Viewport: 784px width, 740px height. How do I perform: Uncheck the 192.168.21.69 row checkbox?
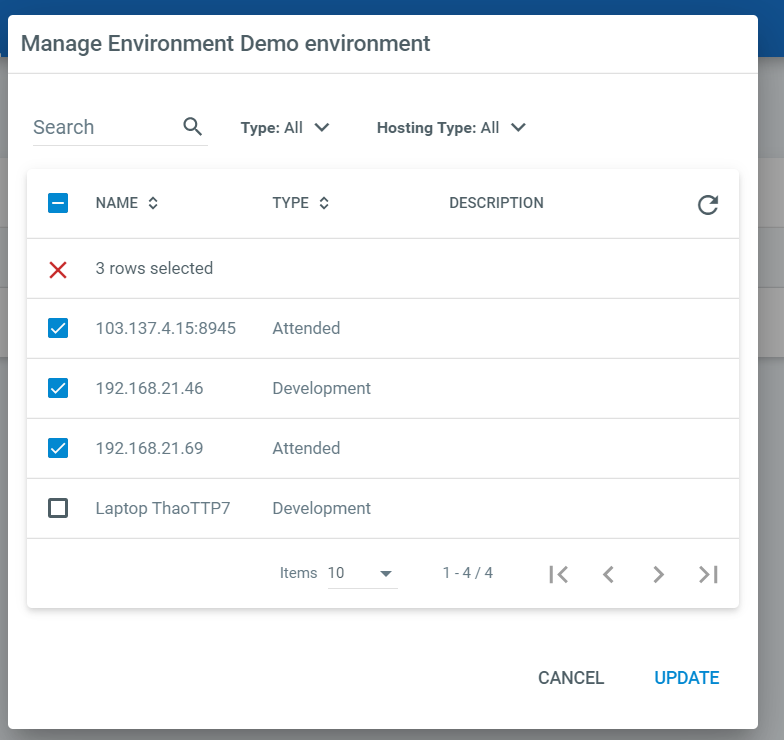(58, 448)
